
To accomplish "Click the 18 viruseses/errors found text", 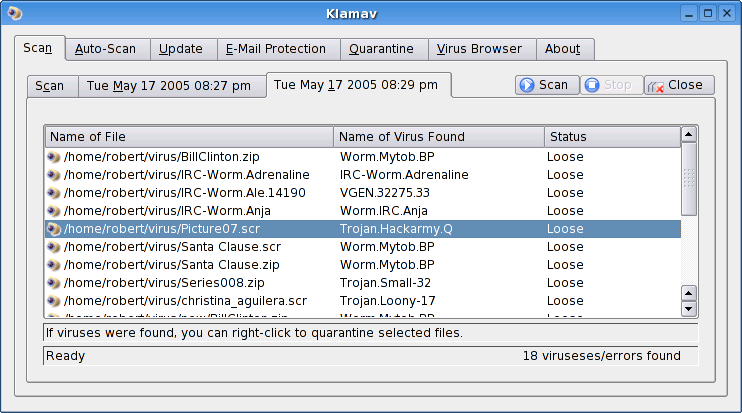I will 601,356.
